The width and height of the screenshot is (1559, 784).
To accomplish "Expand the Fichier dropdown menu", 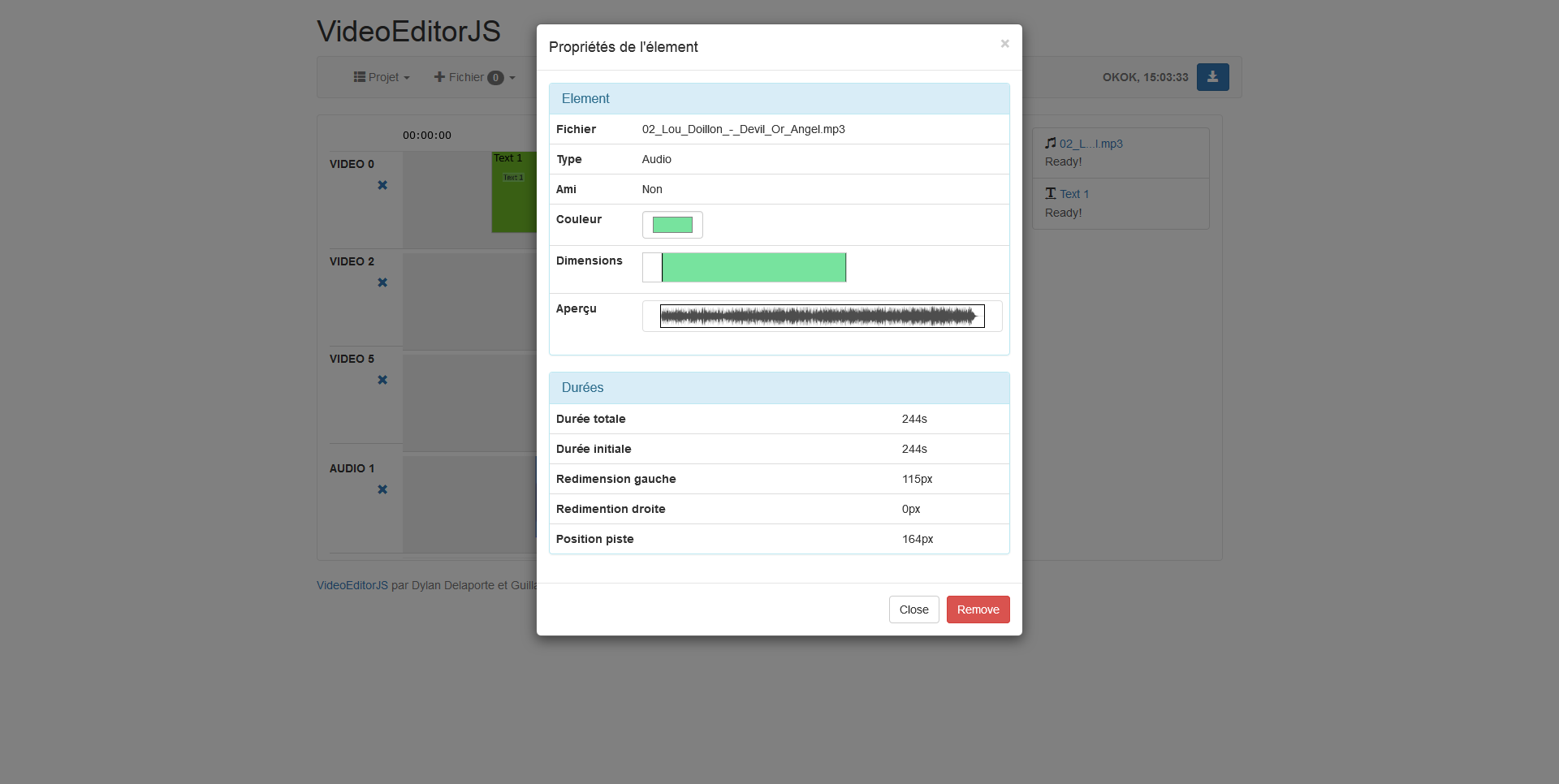I will pyautogui.click(x=465, y=77).
